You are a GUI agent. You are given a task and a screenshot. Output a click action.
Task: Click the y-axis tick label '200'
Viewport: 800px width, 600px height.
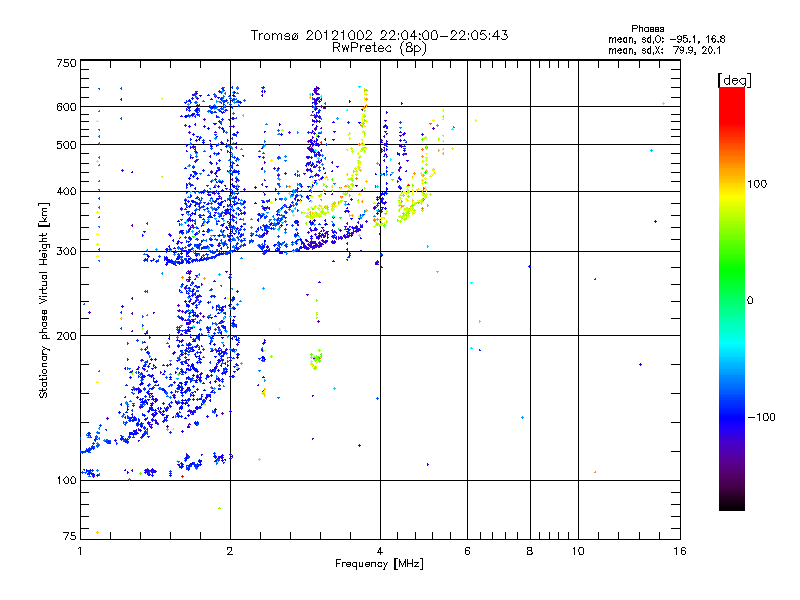[x=66, y=336]
